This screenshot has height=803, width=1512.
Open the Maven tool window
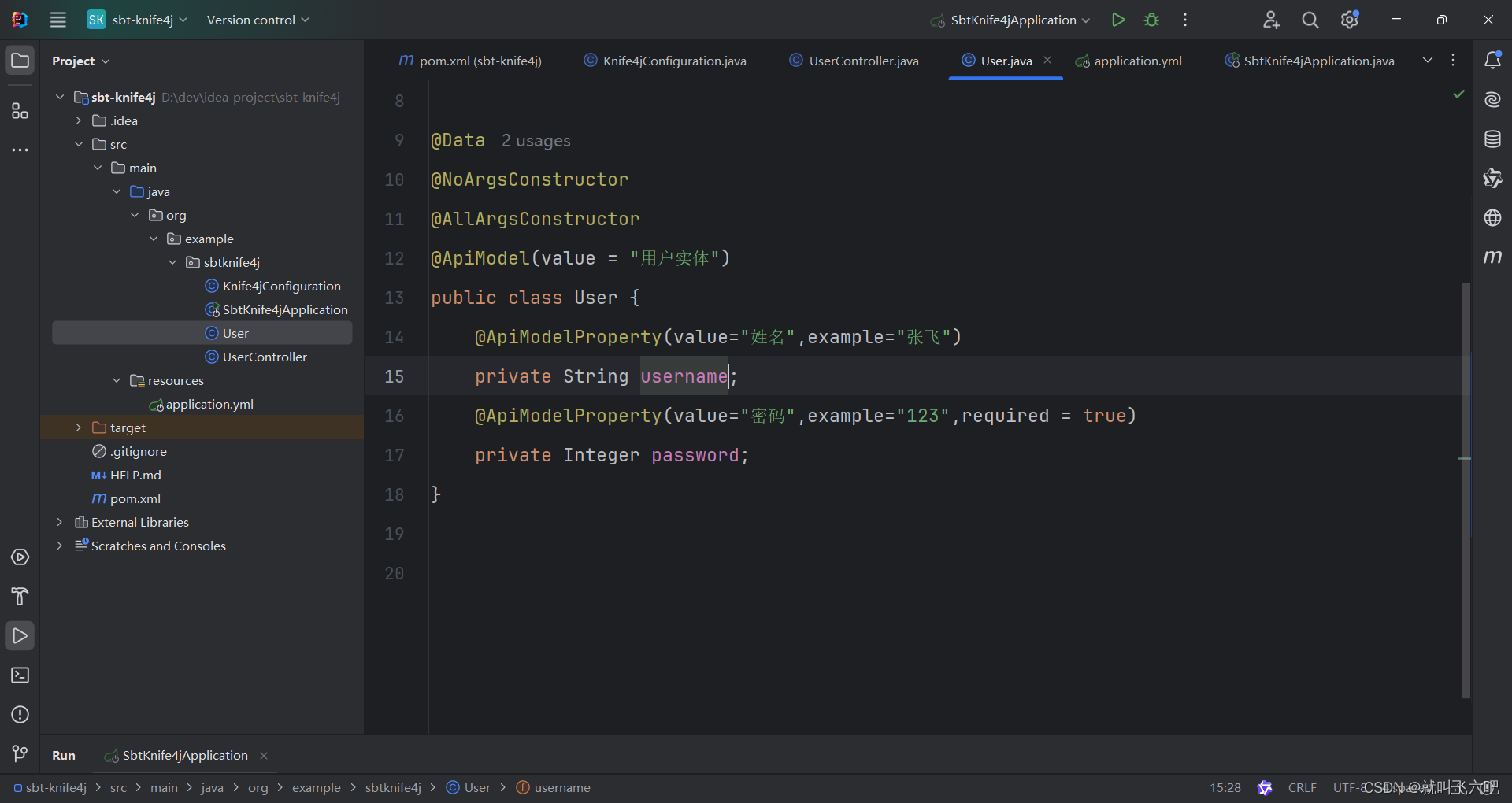pyautogui.click(x=1494, y=257)
